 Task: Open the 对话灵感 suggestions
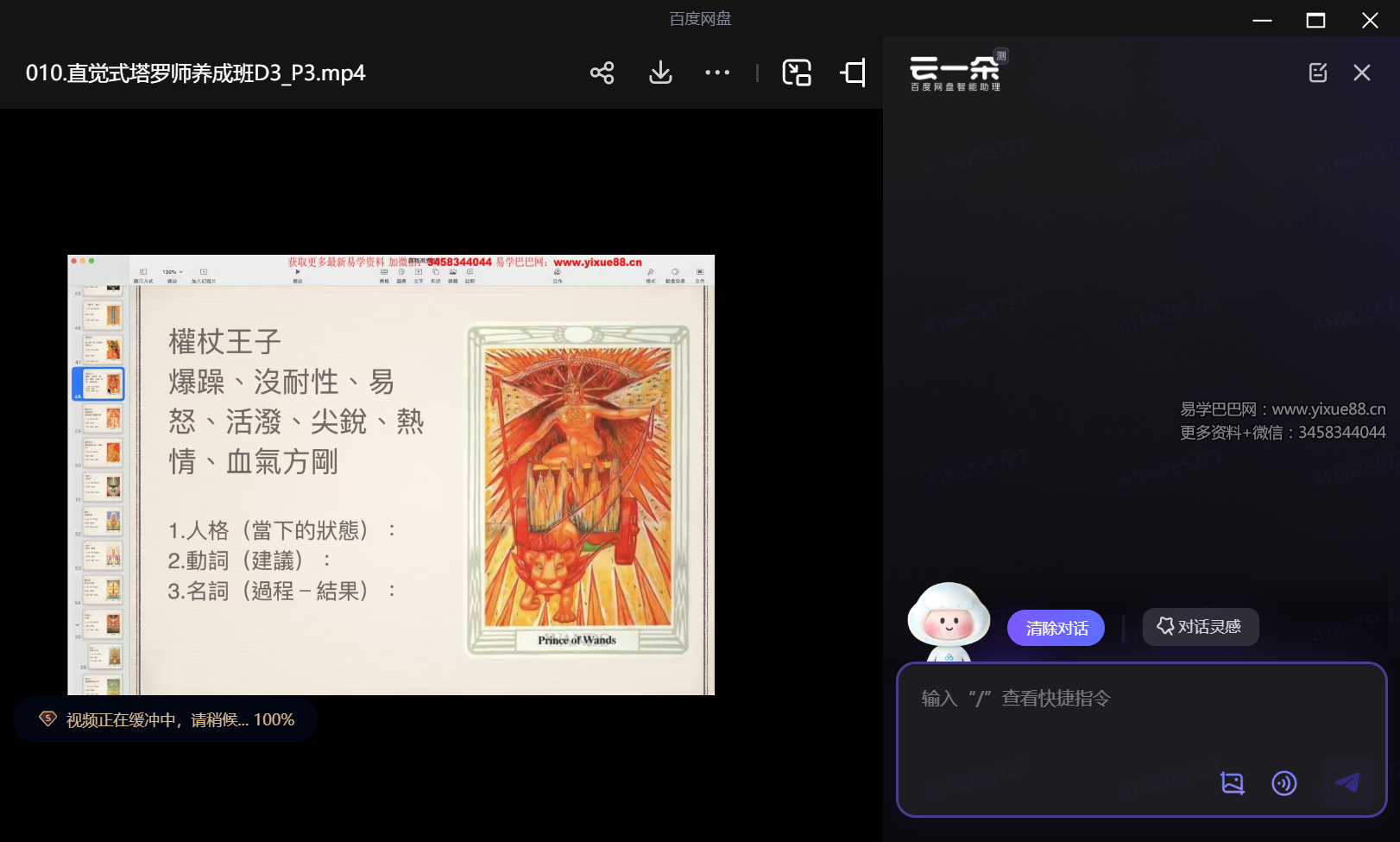(1200, 627)
